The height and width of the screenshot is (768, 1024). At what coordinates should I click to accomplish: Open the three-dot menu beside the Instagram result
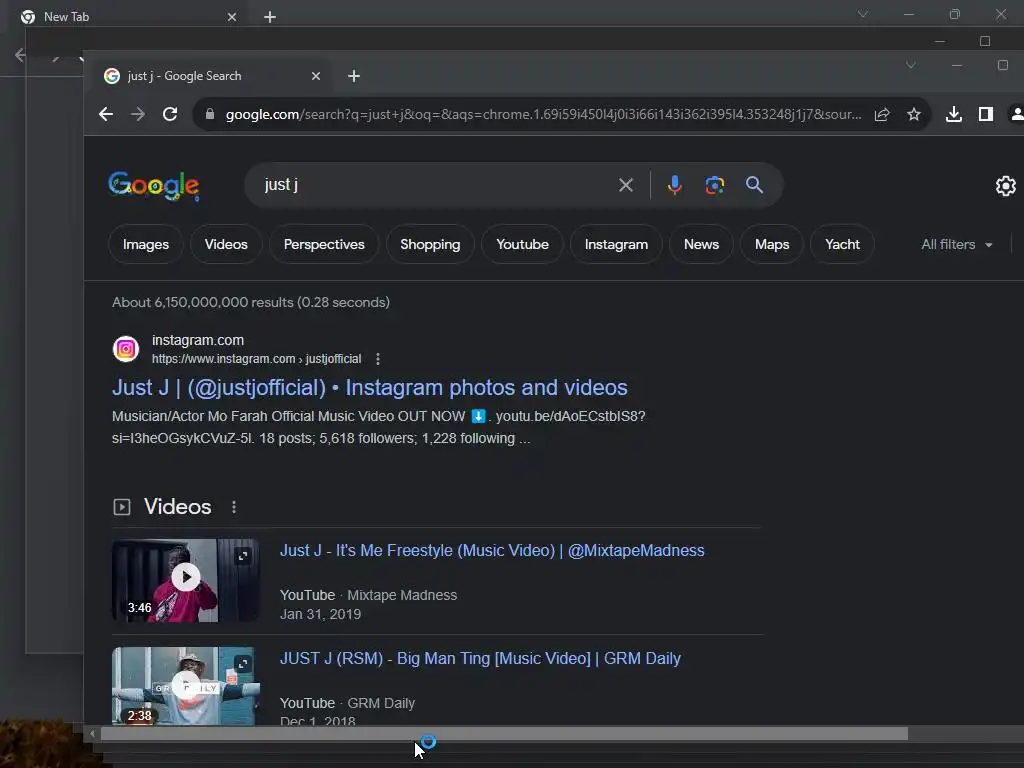click(x=377, y=359)
